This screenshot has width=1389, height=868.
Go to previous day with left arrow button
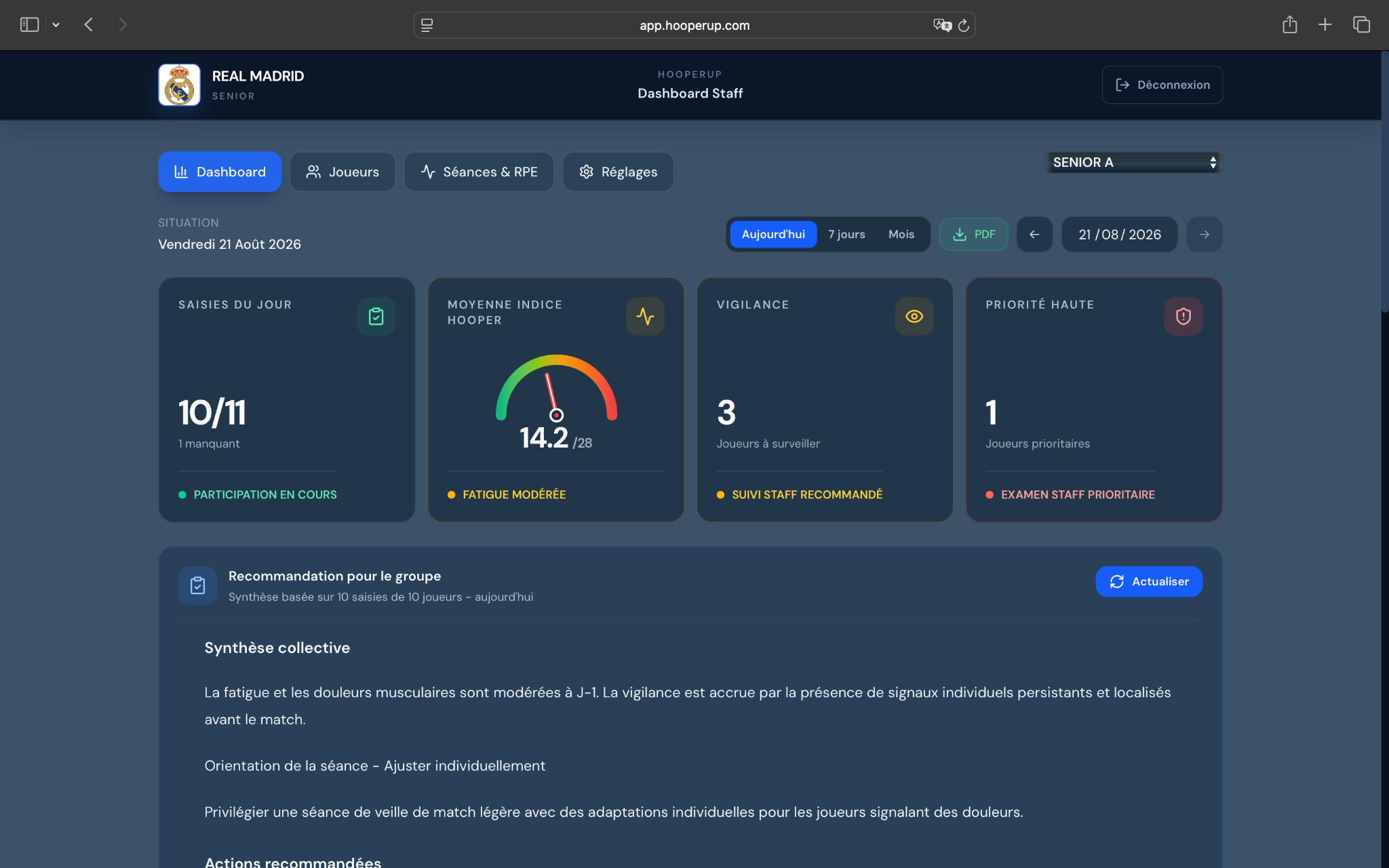[x=1034, y=235]
